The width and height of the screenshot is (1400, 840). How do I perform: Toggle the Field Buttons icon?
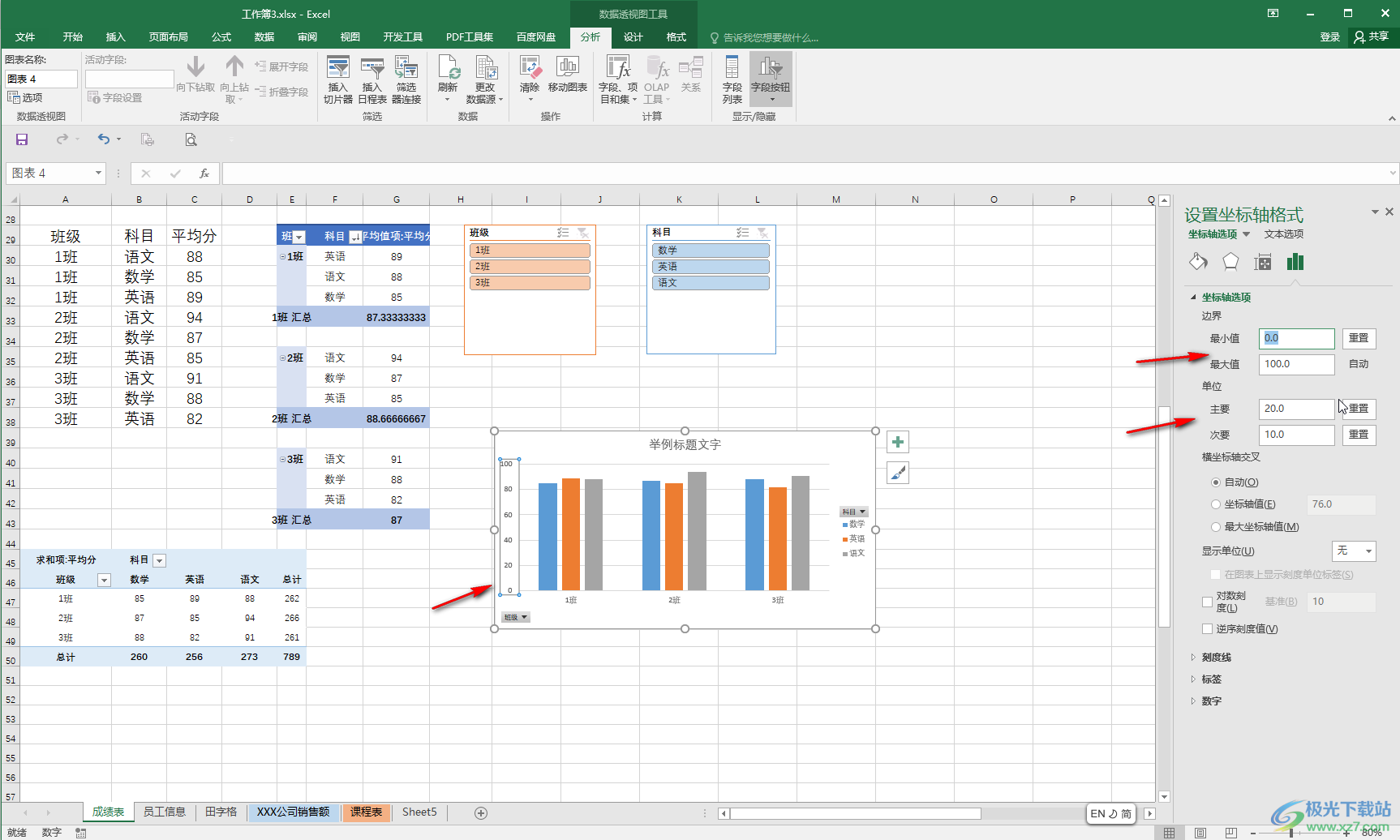(x=771, y=79)
